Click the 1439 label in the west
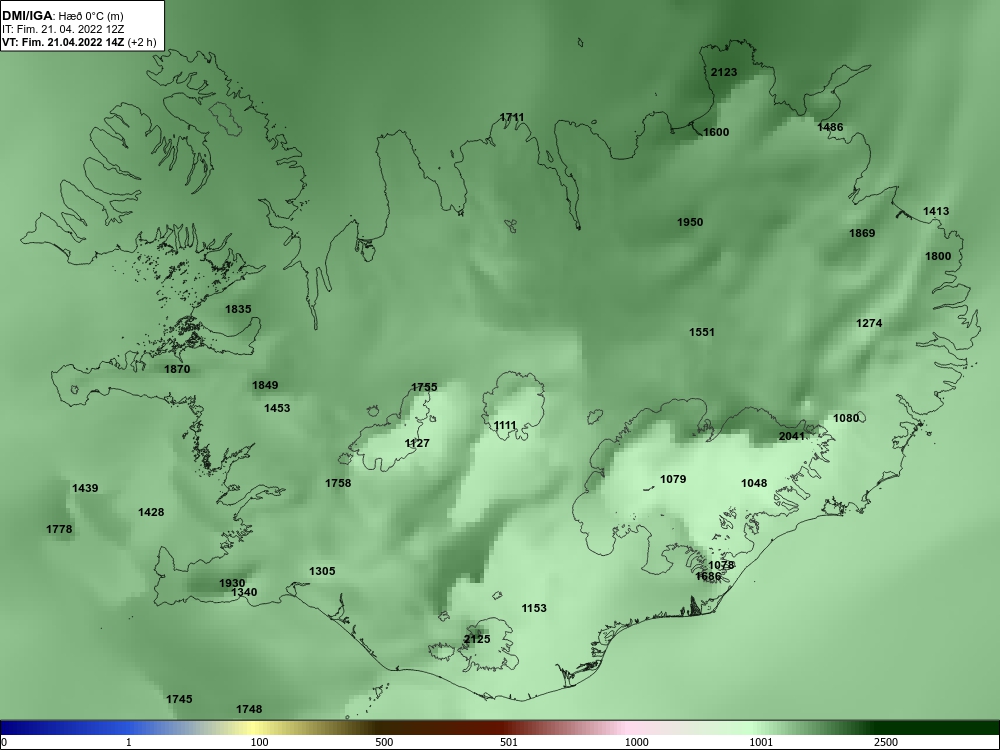 coord(85,489)
